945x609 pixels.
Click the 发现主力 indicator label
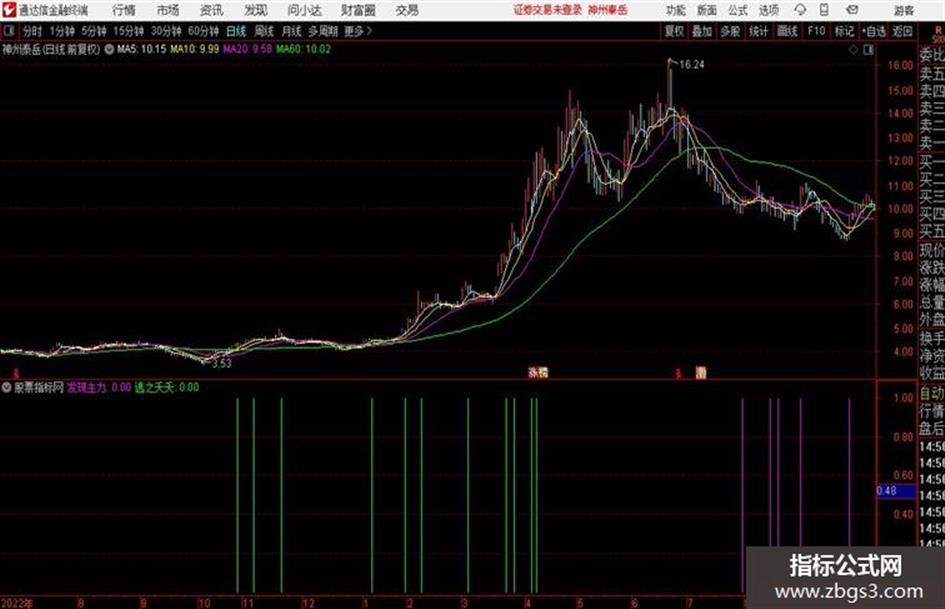pos(98,388)
